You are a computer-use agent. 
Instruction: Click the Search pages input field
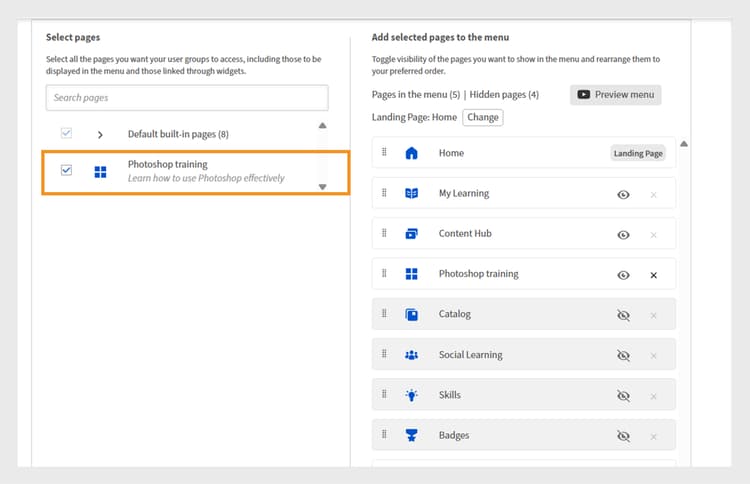(187, 97)
